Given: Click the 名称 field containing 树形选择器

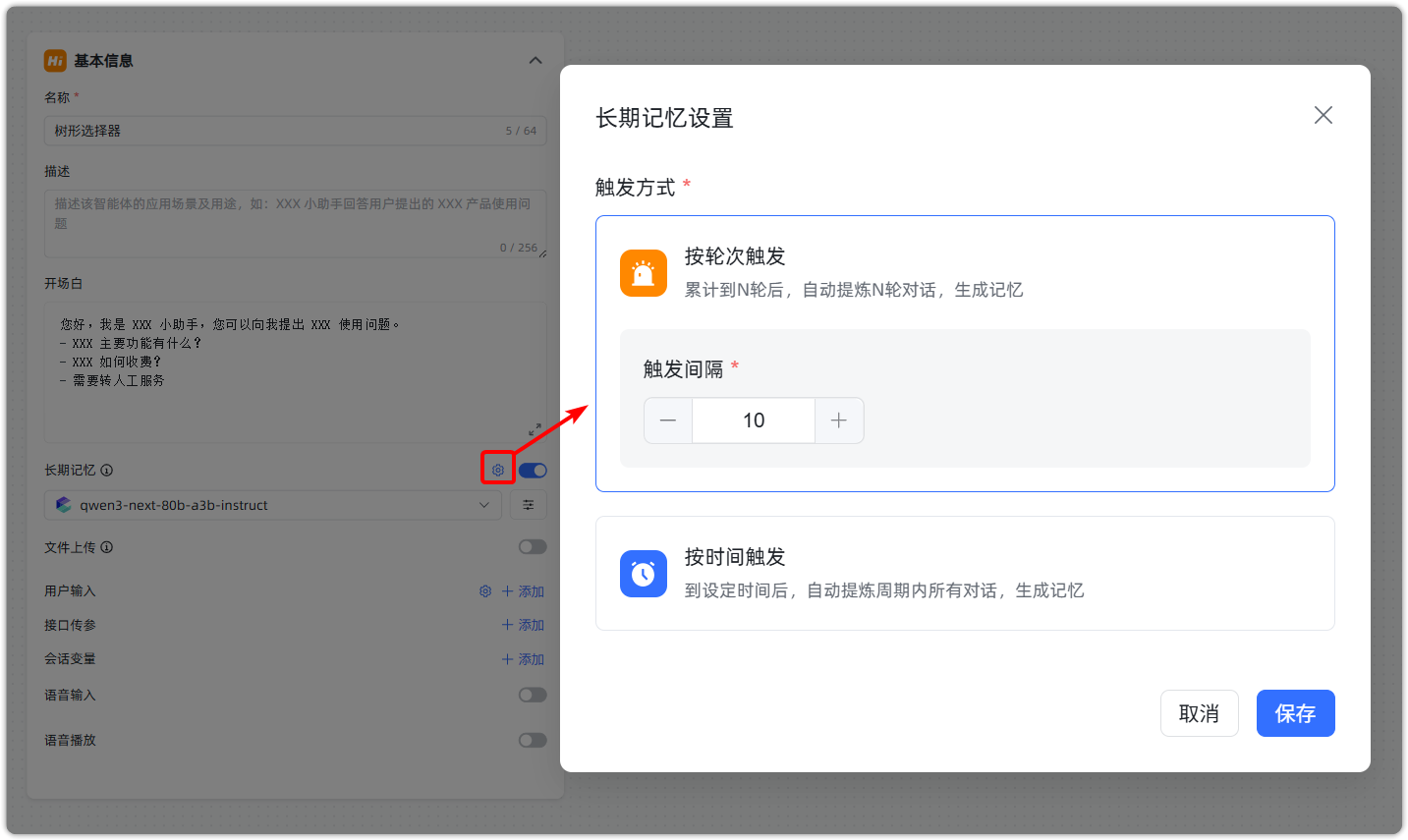Looking at the screenshot, I should pos(295,131).
